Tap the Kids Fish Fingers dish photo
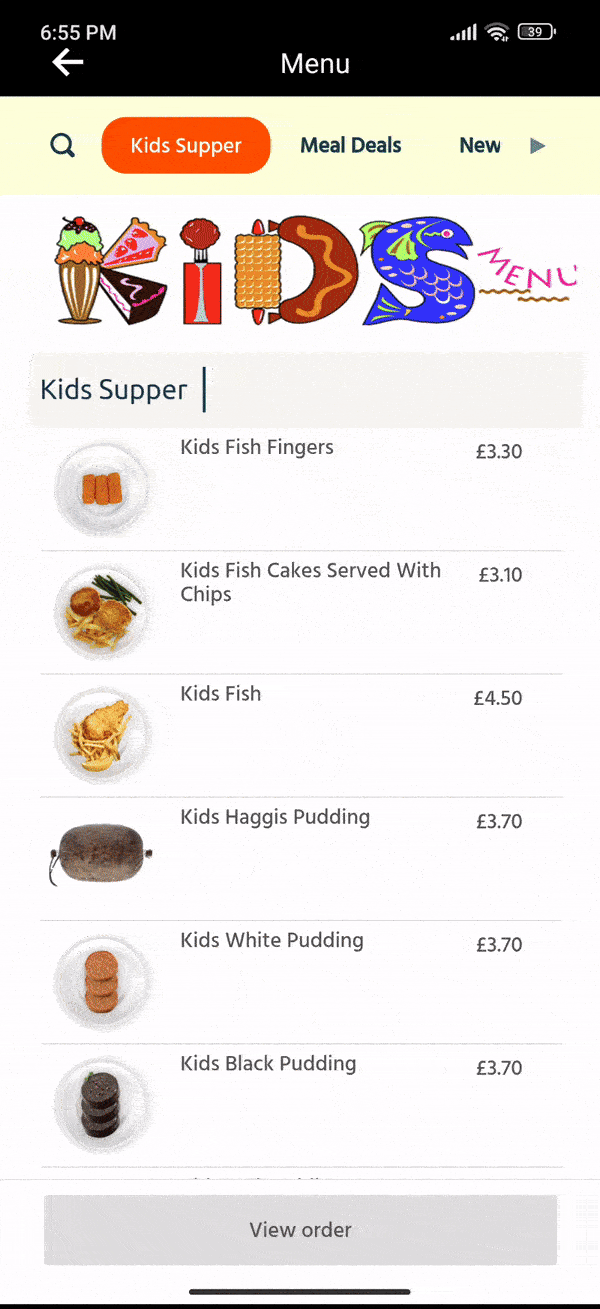Viewport: 600px width, 1309px height. (x=103, y=488)
